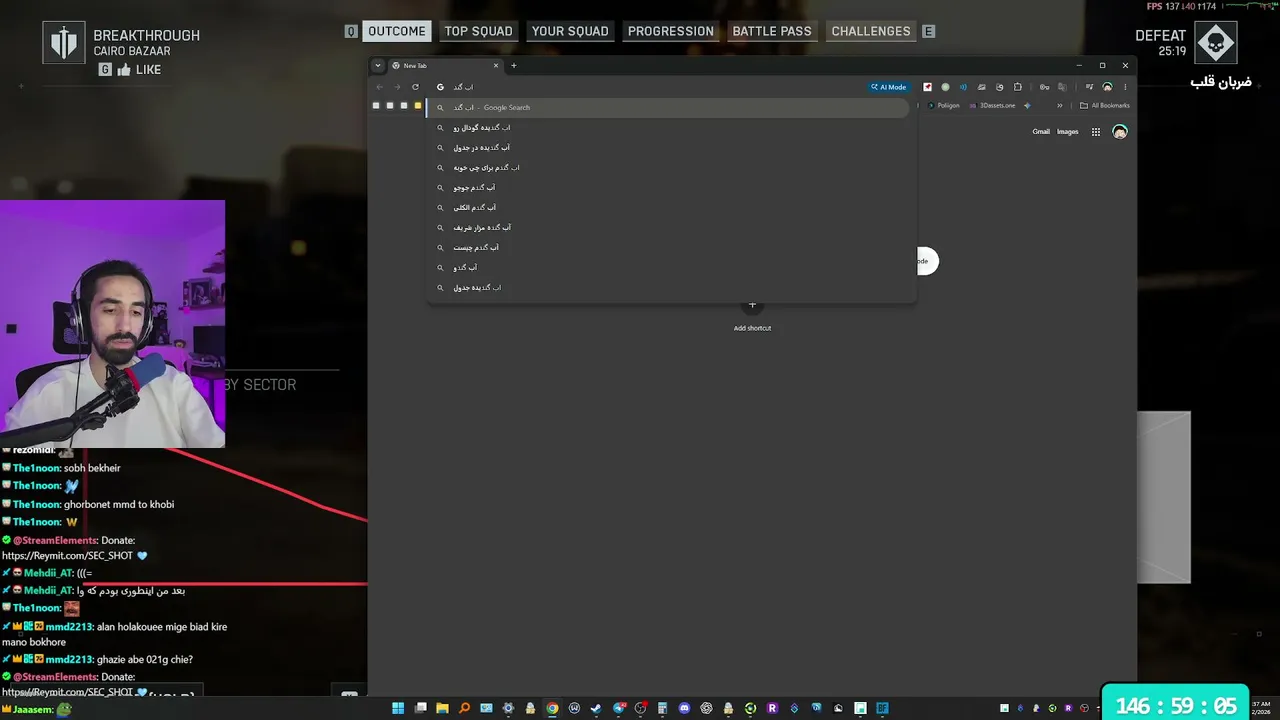Open the BATTLE PASS tab
This screenshot has width=1280, height=720.
[772, 31]
